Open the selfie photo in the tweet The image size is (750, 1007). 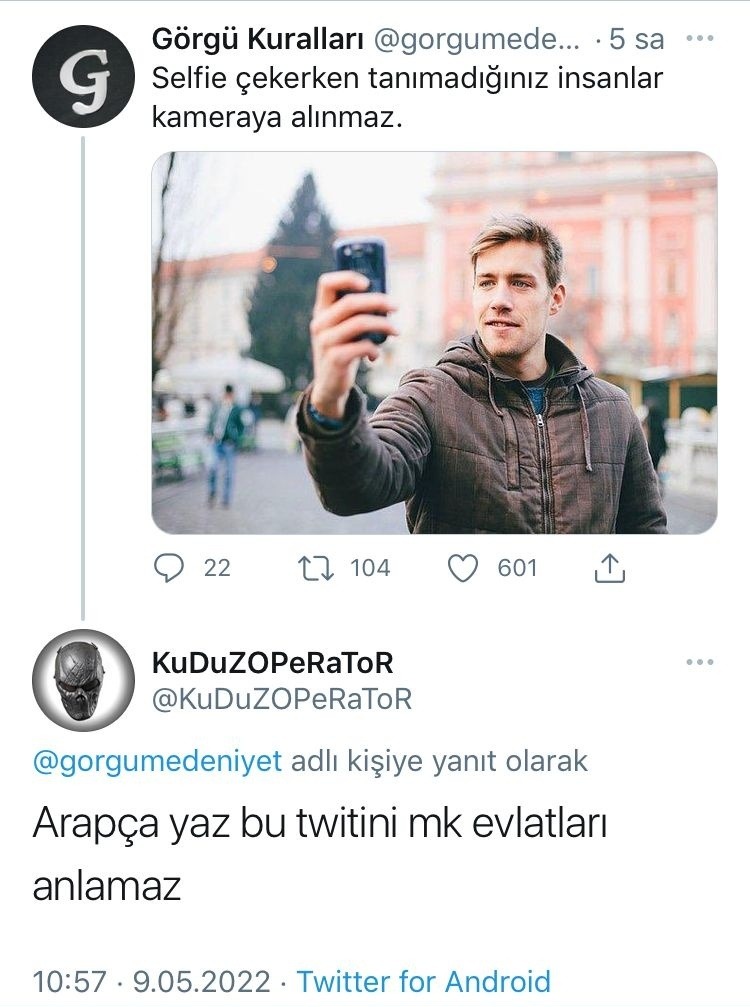coord(434,342)
